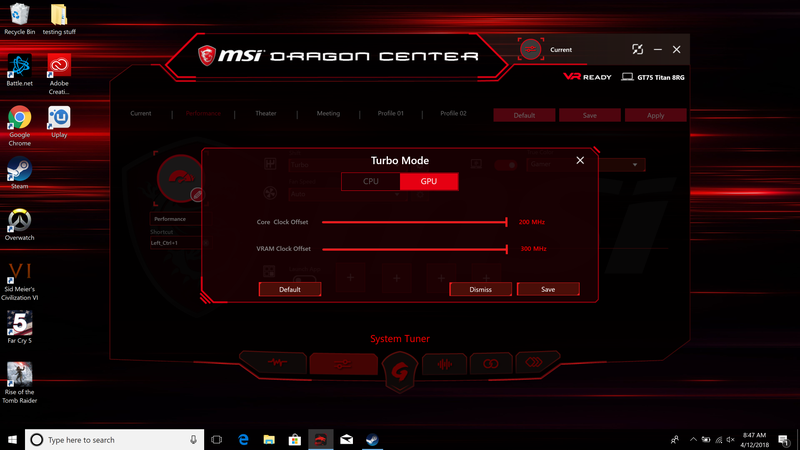The width and height of the screenshot is (800, 450).
Task: Click the pencil edit badge on profile icon
Action: (x=197, y=194)
